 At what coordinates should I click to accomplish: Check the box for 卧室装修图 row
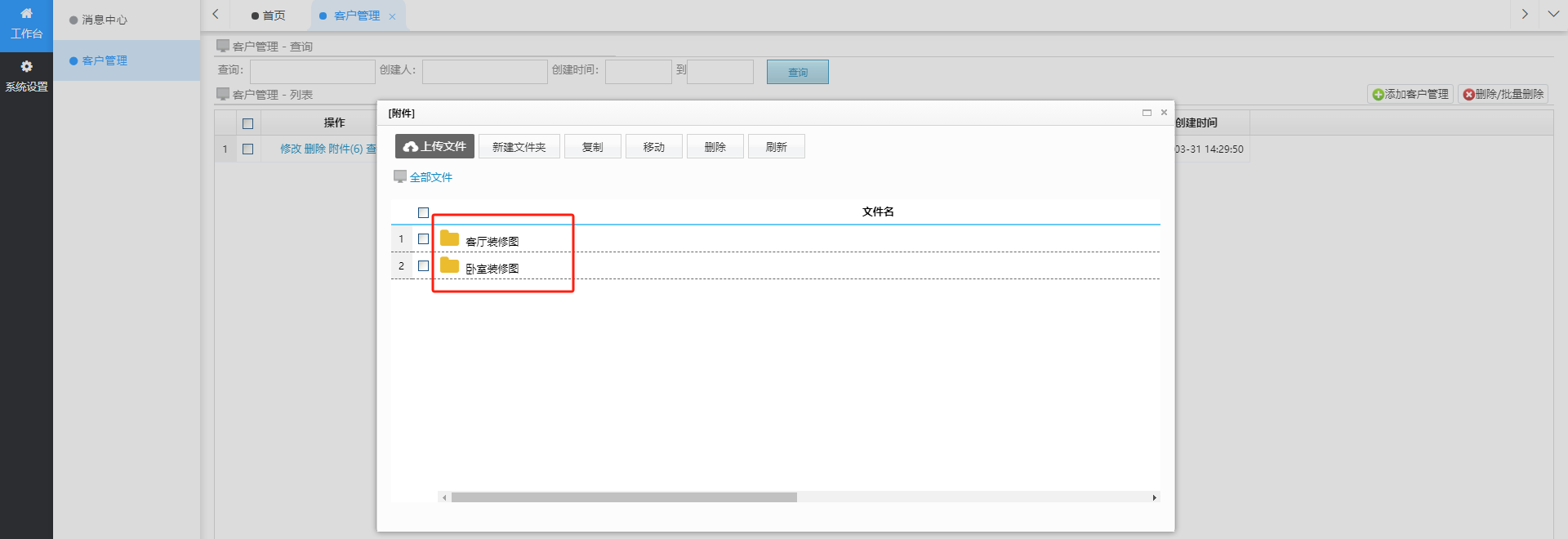coord(423,266)
